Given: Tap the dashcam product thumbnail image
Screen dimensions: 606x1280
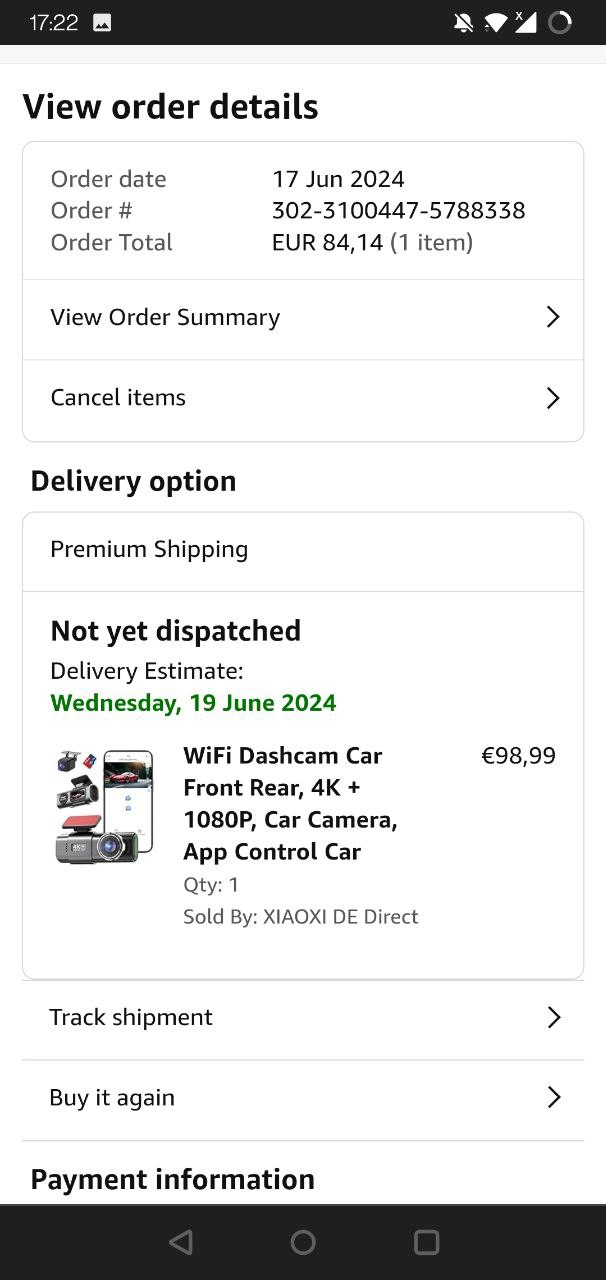Looking at the screenshot, I should tap(105, 806).
